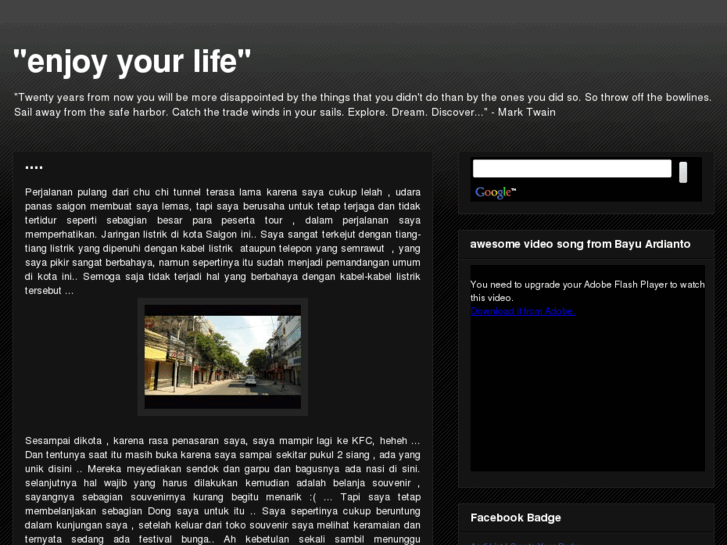The image size is (727, 545).
Task: Click the "awesome video song from Bayu Ardianto" heading
Action: [580, 244]
